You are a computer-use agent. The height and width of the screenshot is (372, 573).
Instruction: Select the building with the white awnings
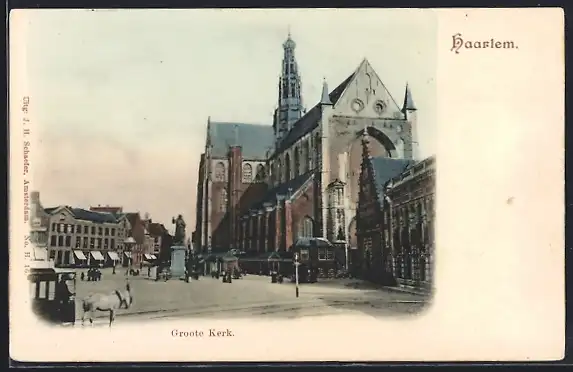click(x=83, y=236)
